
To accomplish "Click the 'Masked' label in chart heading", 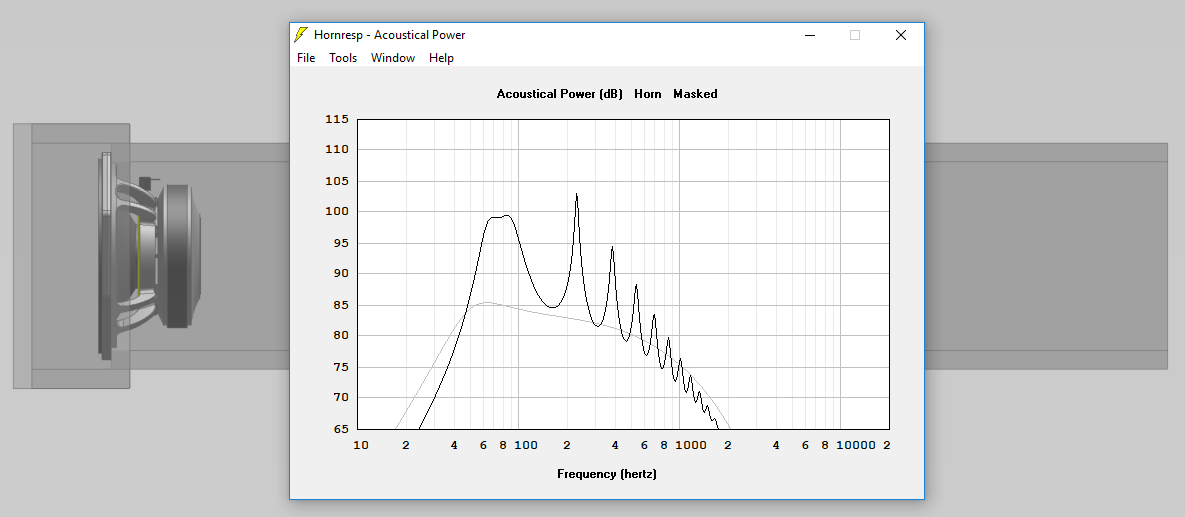I will click(695, 94).
